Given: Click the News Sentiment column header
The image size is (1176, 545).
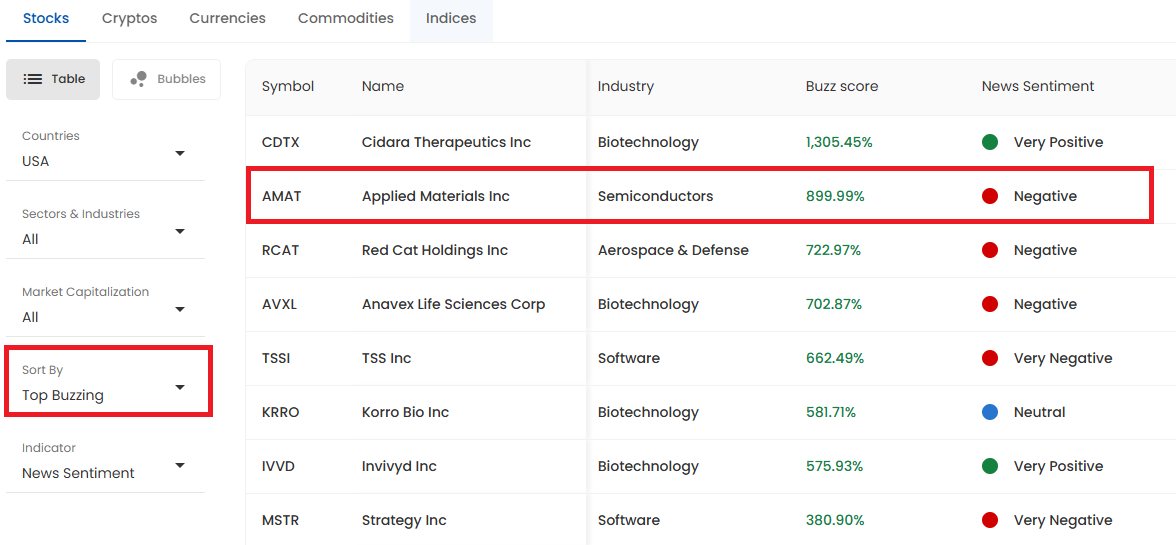Looking at the screenshot, I should tap(1038, 86).
